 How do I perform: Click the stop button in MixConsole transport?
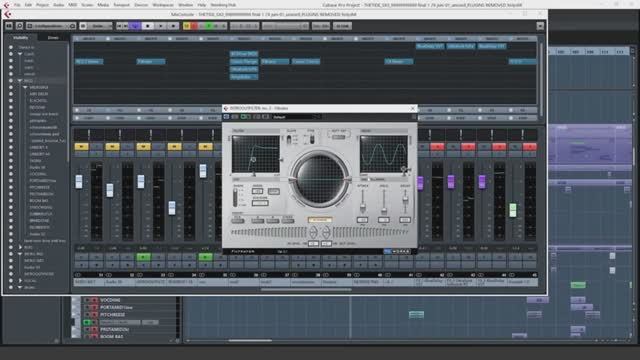[148, 26]
